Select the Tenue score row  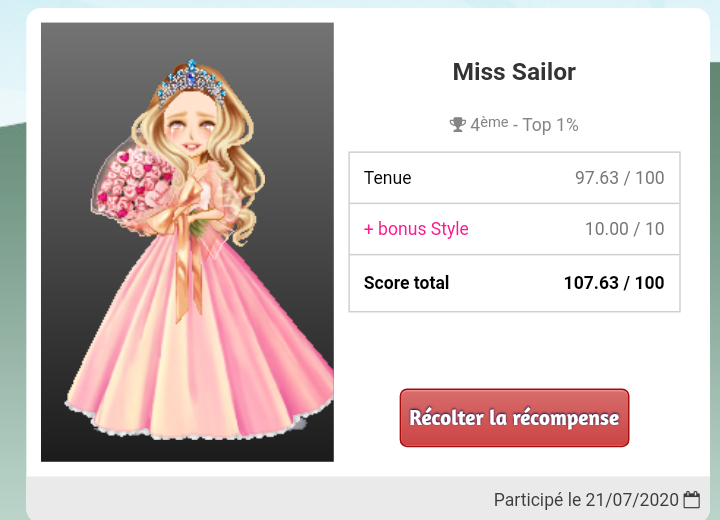514,178
